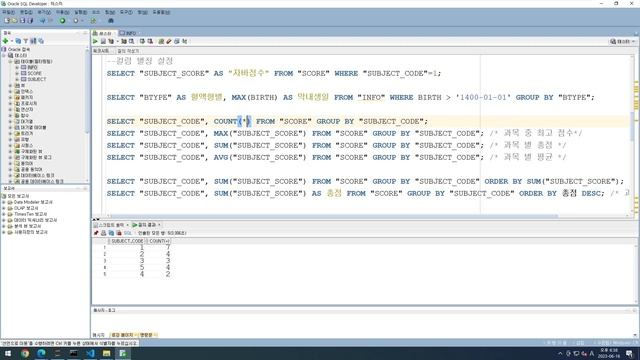This screenshot has width=640, height=360.
Task: Click the Run Script icon in worksheet toolbar
Action: 103,41
